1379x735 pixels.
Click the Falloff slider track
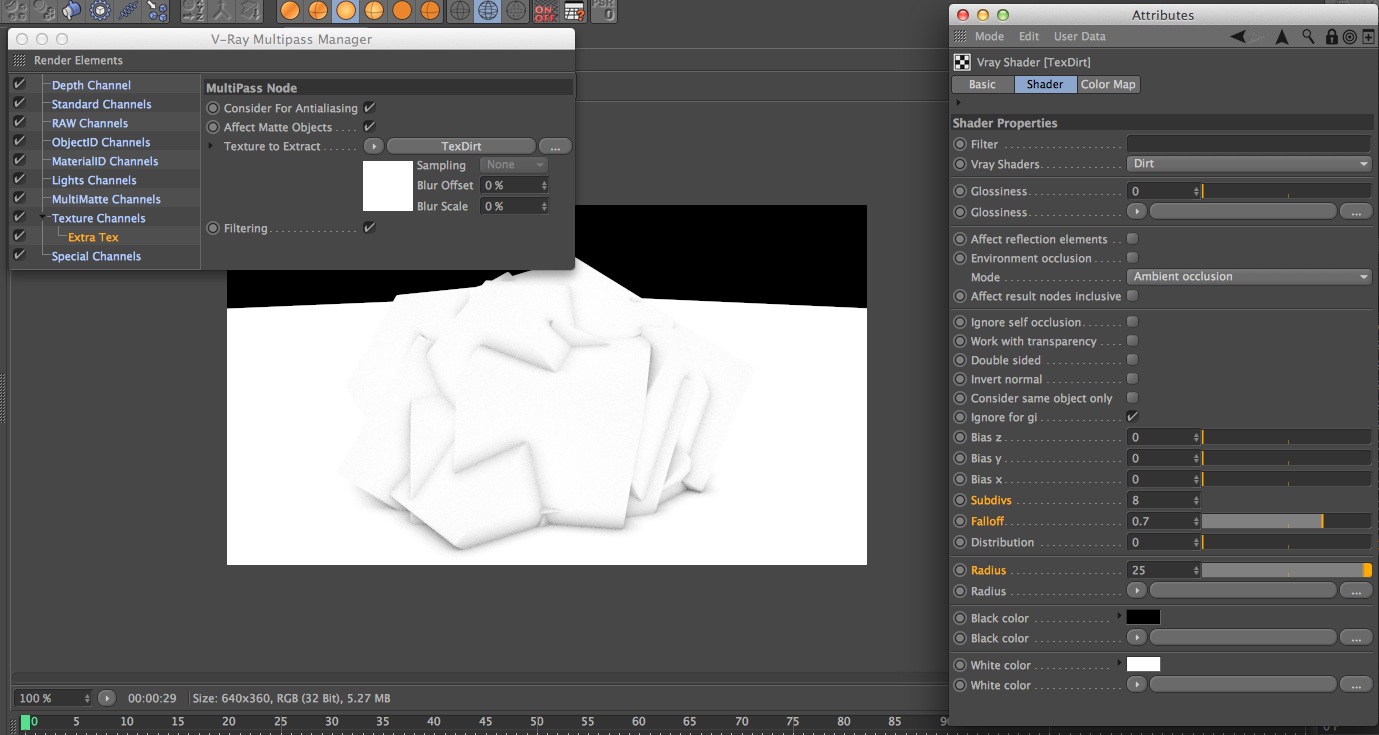click(1286, 521)
